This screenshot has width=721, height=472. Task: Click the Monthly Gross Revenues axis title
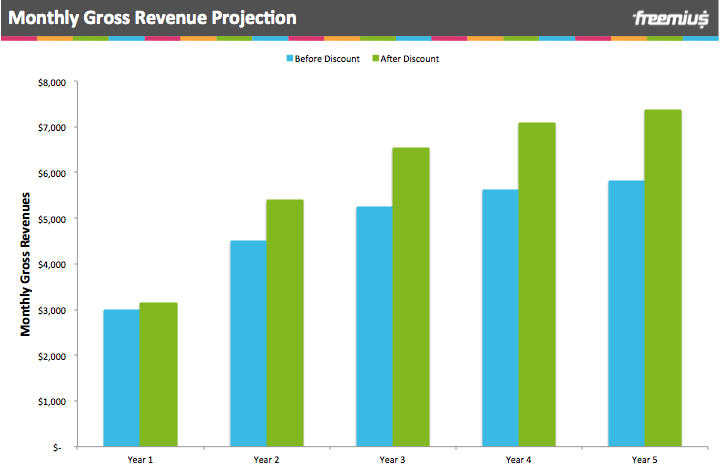point(25,264)
